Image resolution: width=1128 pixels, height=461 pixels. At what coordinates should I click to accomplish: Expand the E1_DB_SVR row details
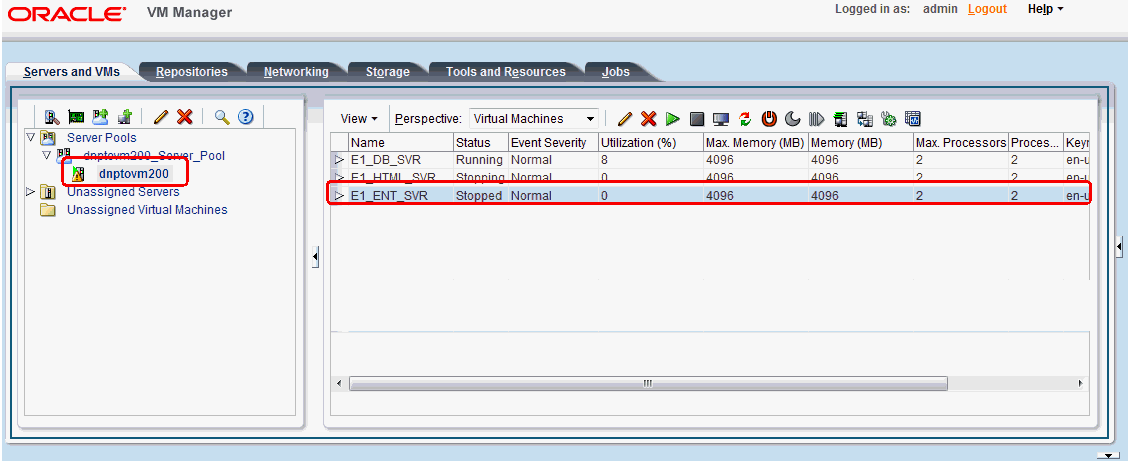pyautogui.click(x=340, y=160)
